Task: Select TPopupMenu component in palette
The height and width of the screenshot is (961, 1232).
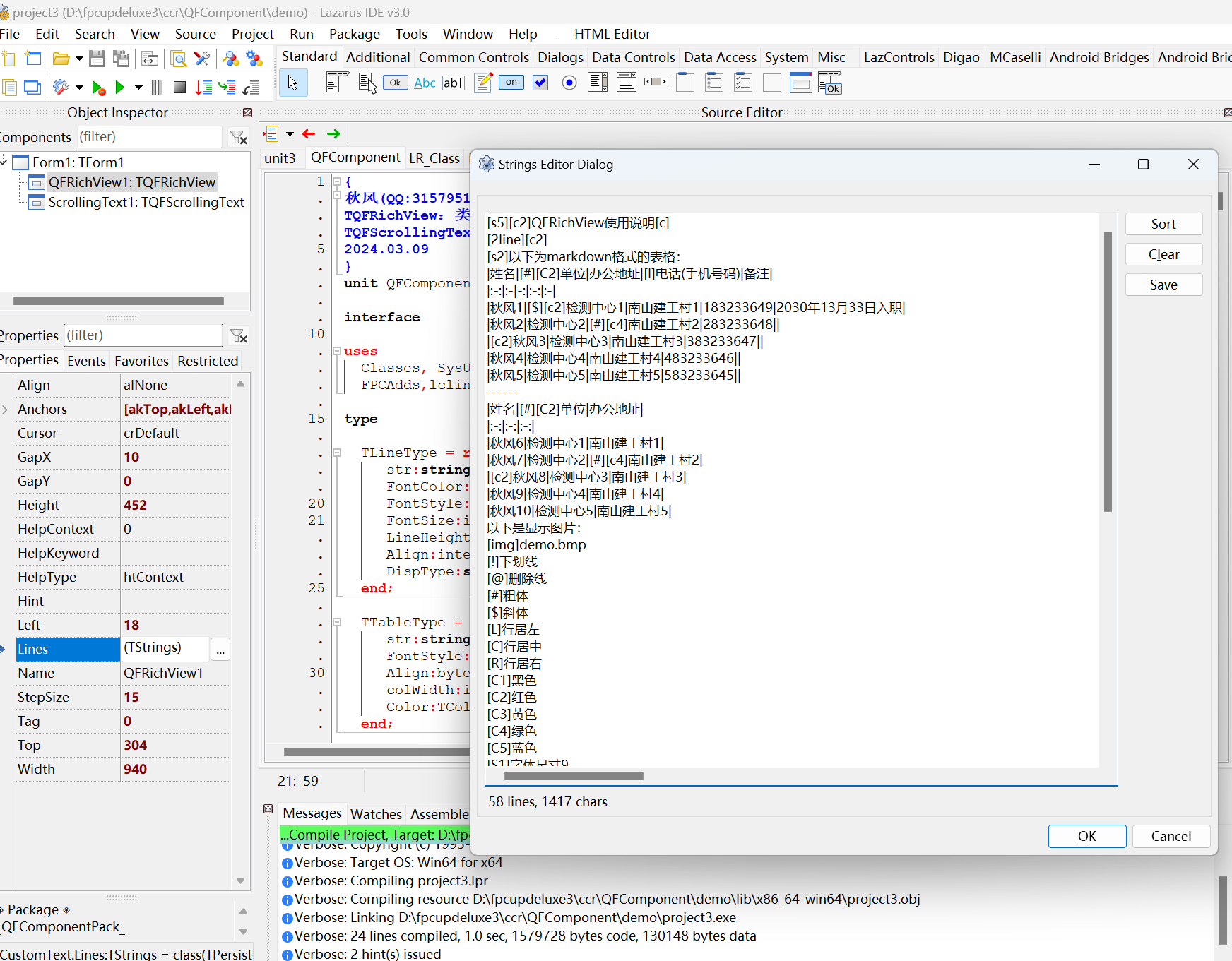Action: [367, 83]
